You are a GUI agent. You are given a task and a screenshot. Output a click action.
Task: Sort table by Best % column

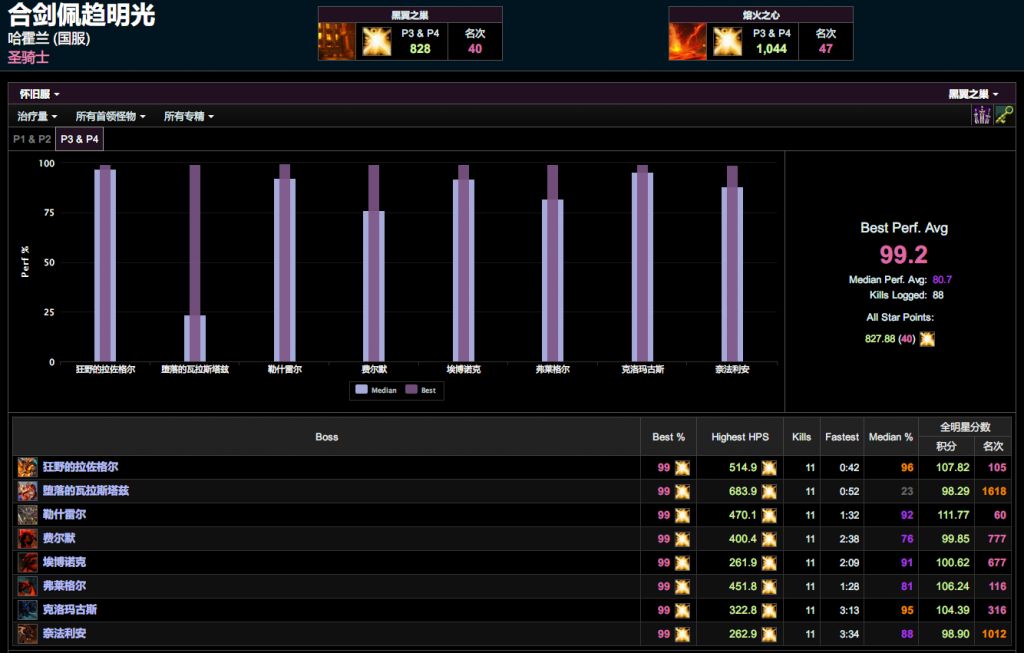tap(668, 437)
